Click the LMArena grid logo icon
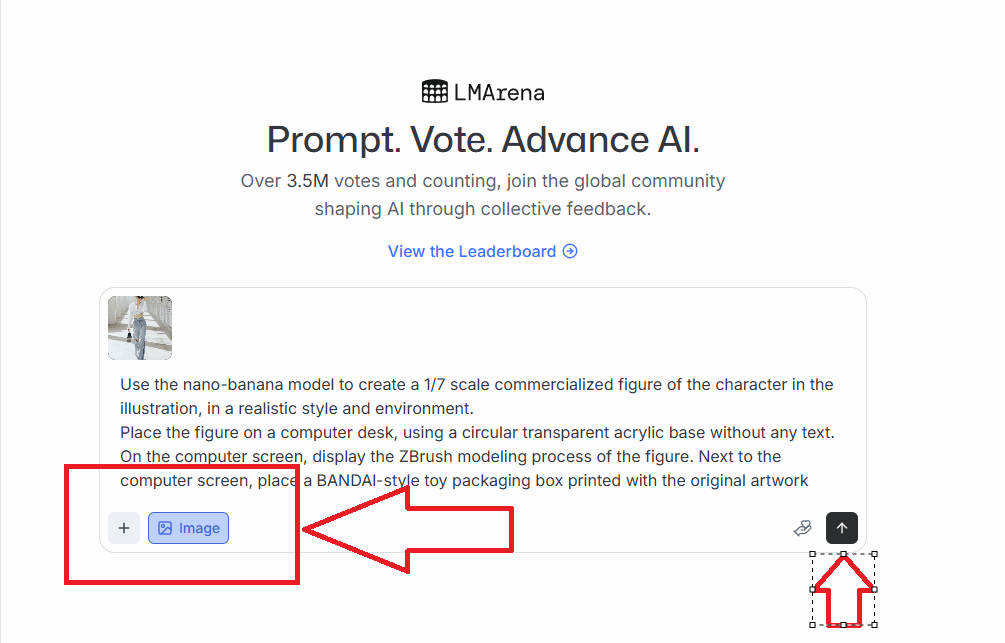 [x=434, y=92]
